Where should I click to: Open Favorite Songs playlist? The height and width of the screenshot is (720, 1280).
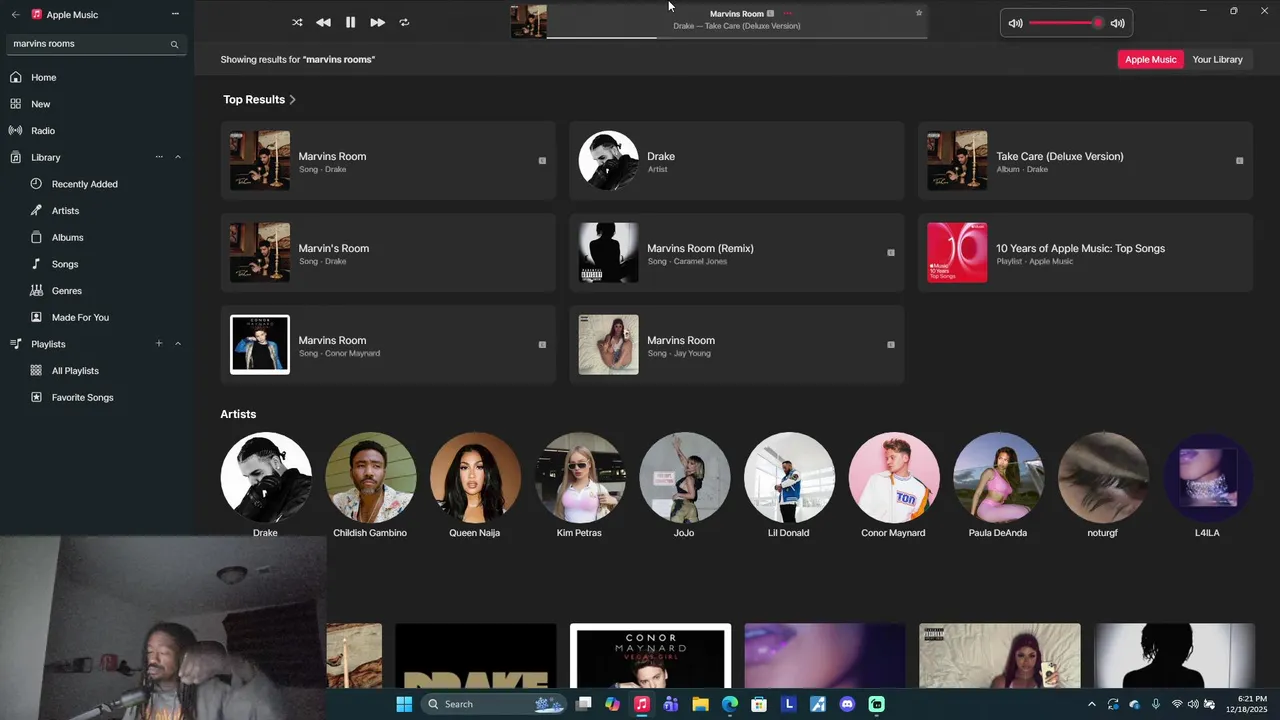tap(82, 398)
